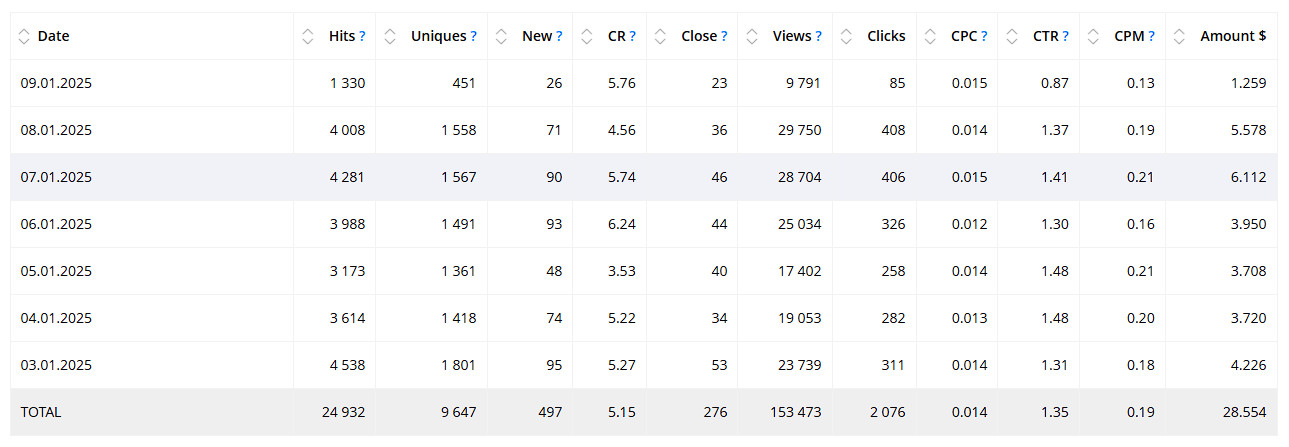Click the CPC help question mark
This screenshot has height=447, width=1289.
click(x=984, y=36)
